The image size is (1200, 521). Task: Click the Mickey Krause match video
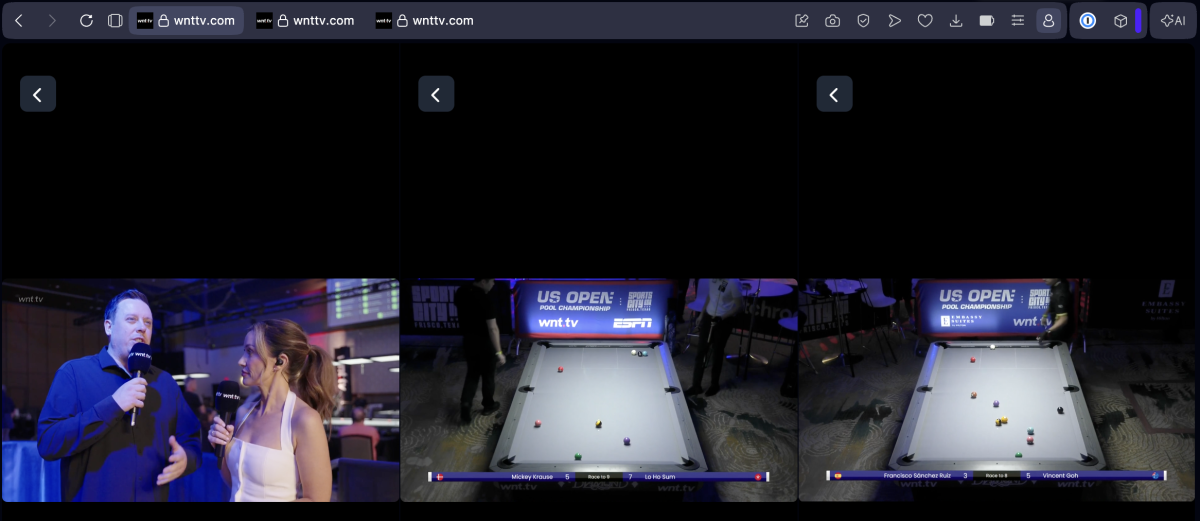(x=599, y=390)
